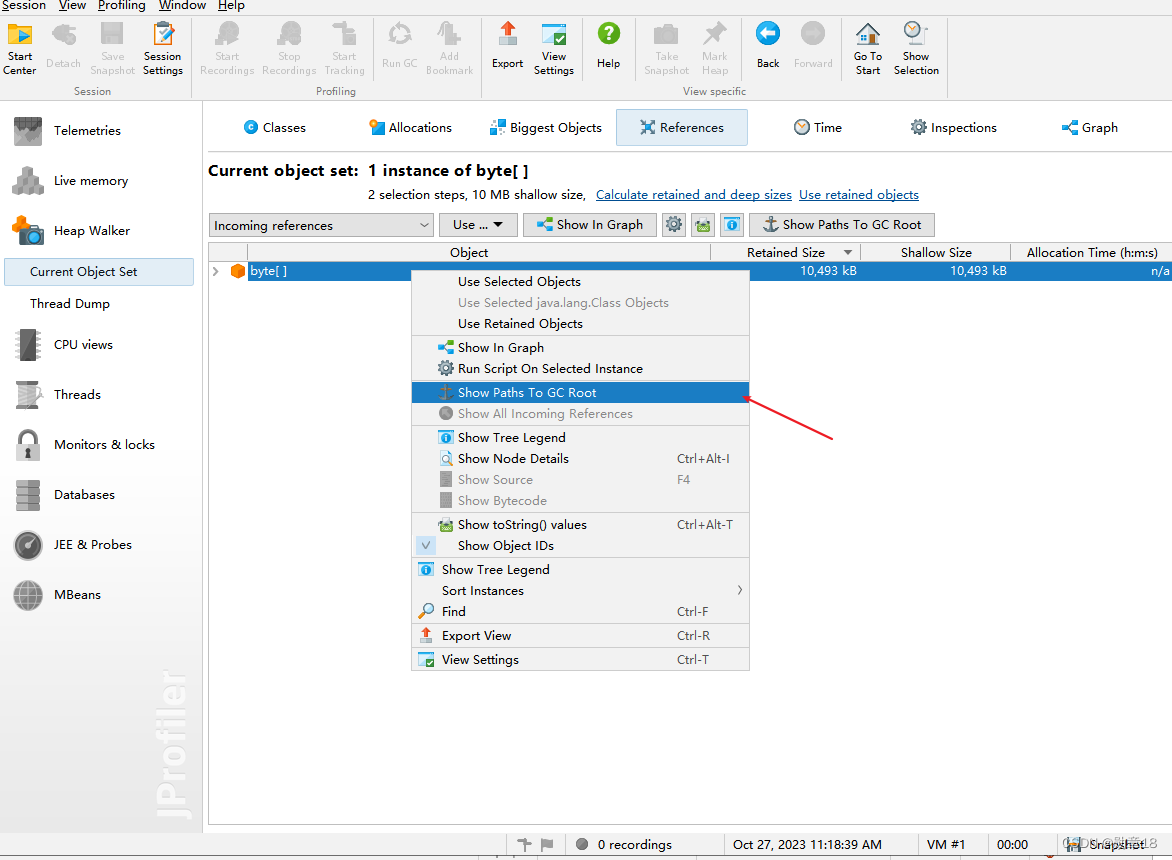Open Telemetries view
The width and height of the screenshot is (1172, 860).
coord(89,130)
